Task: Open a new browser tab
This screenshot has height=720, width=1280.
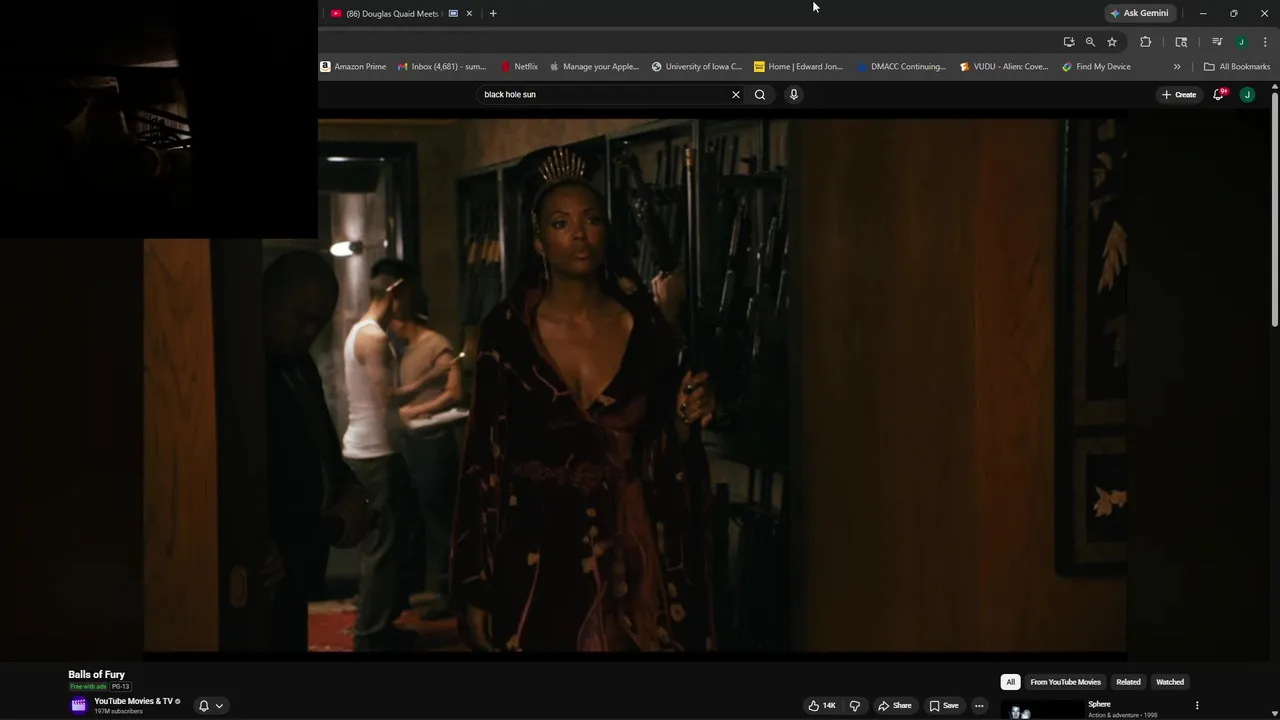Action: point(493,14)
